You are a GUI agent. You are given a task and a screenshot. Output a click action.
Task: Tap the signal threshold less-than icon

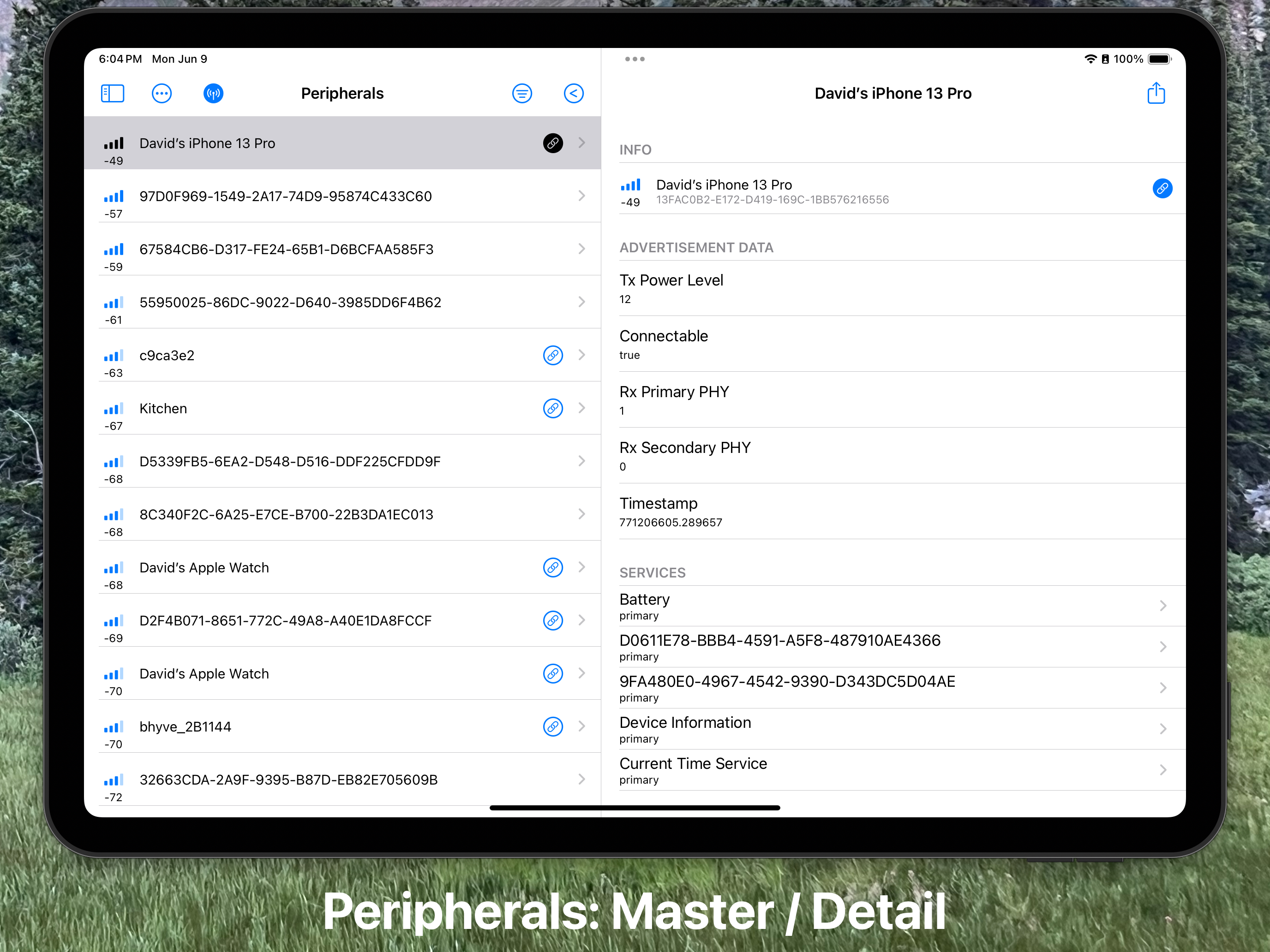point(574,94)
